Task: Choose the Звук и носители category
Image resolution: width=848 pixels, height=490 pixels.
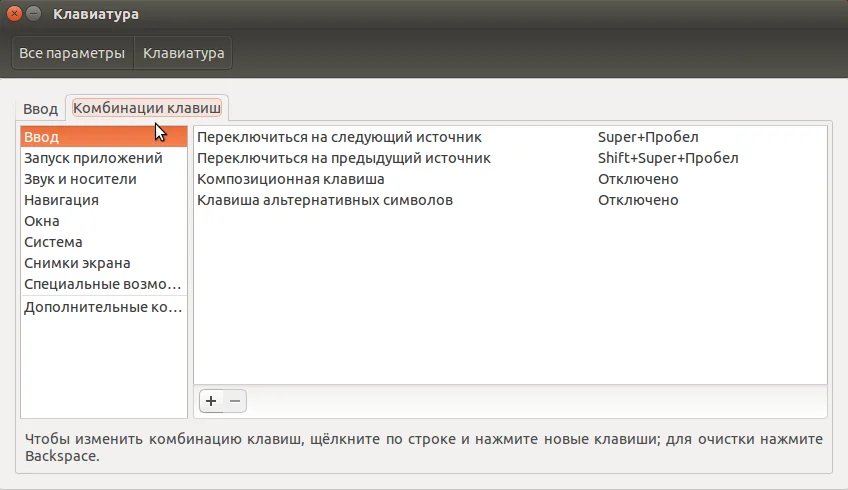Action: point(104,179)
